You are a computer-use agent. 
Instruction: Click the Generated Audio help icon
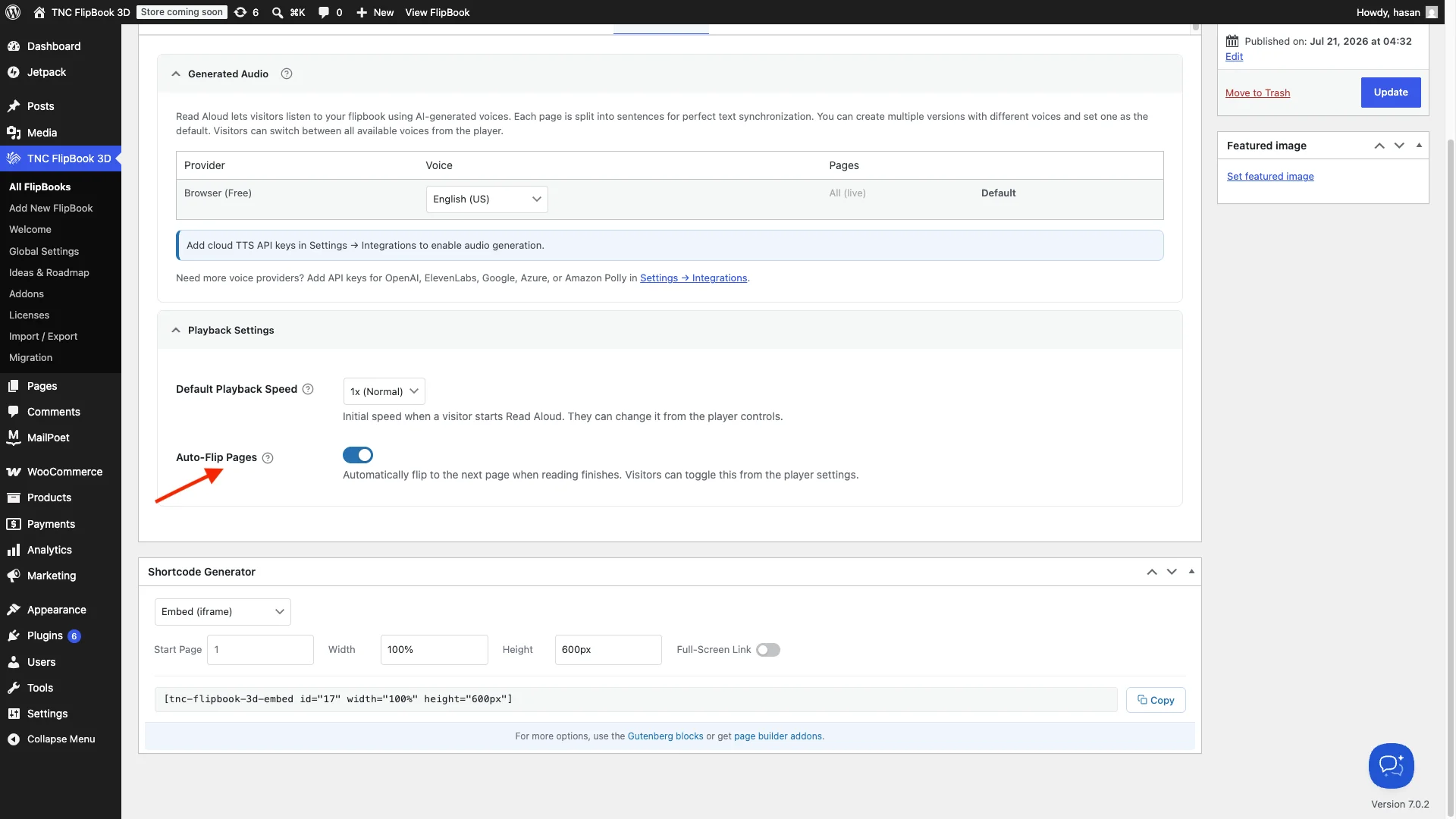287,74
